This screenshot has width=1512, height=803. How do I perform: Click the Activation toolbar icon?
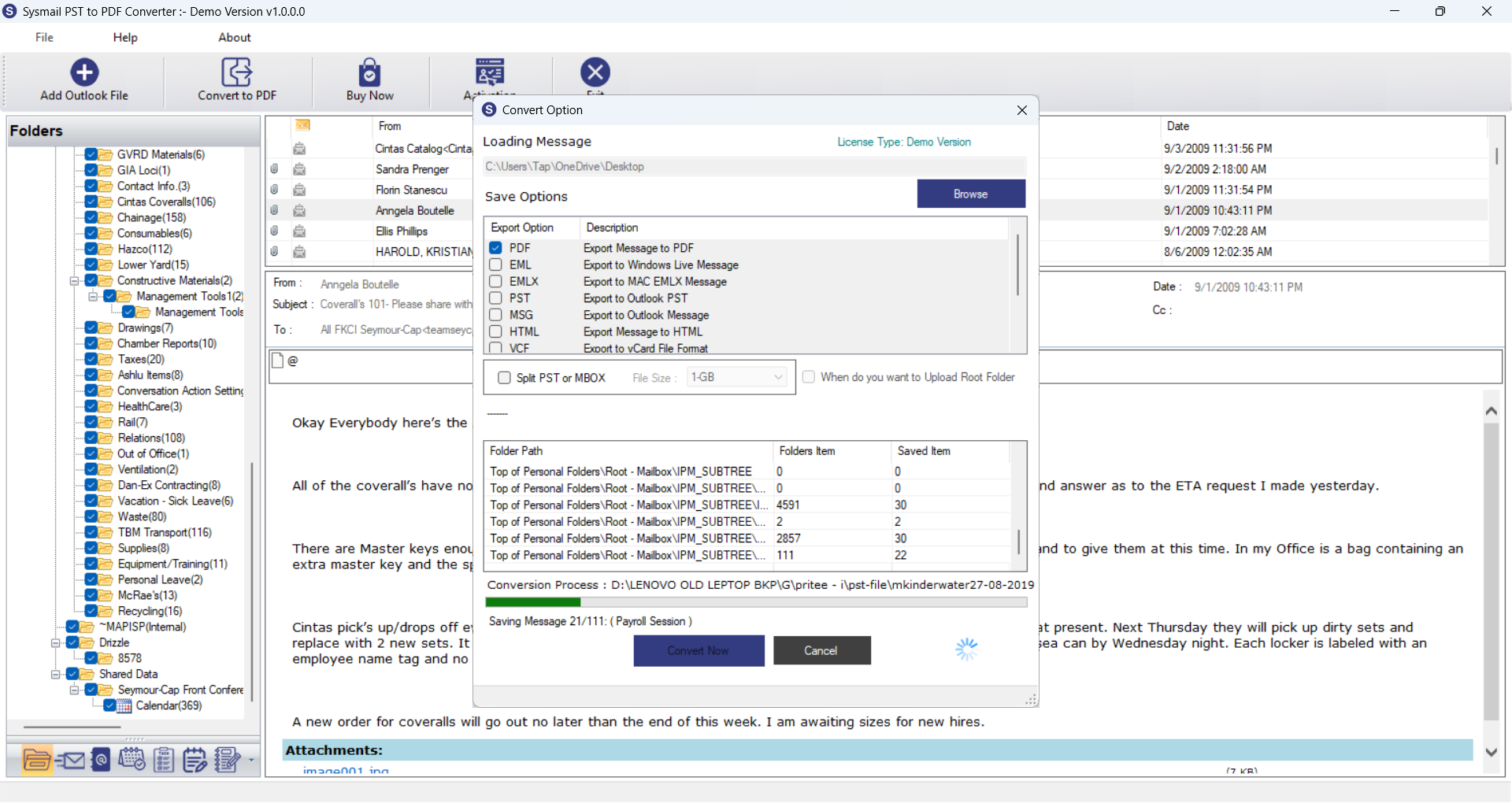[x=490, y=72]
